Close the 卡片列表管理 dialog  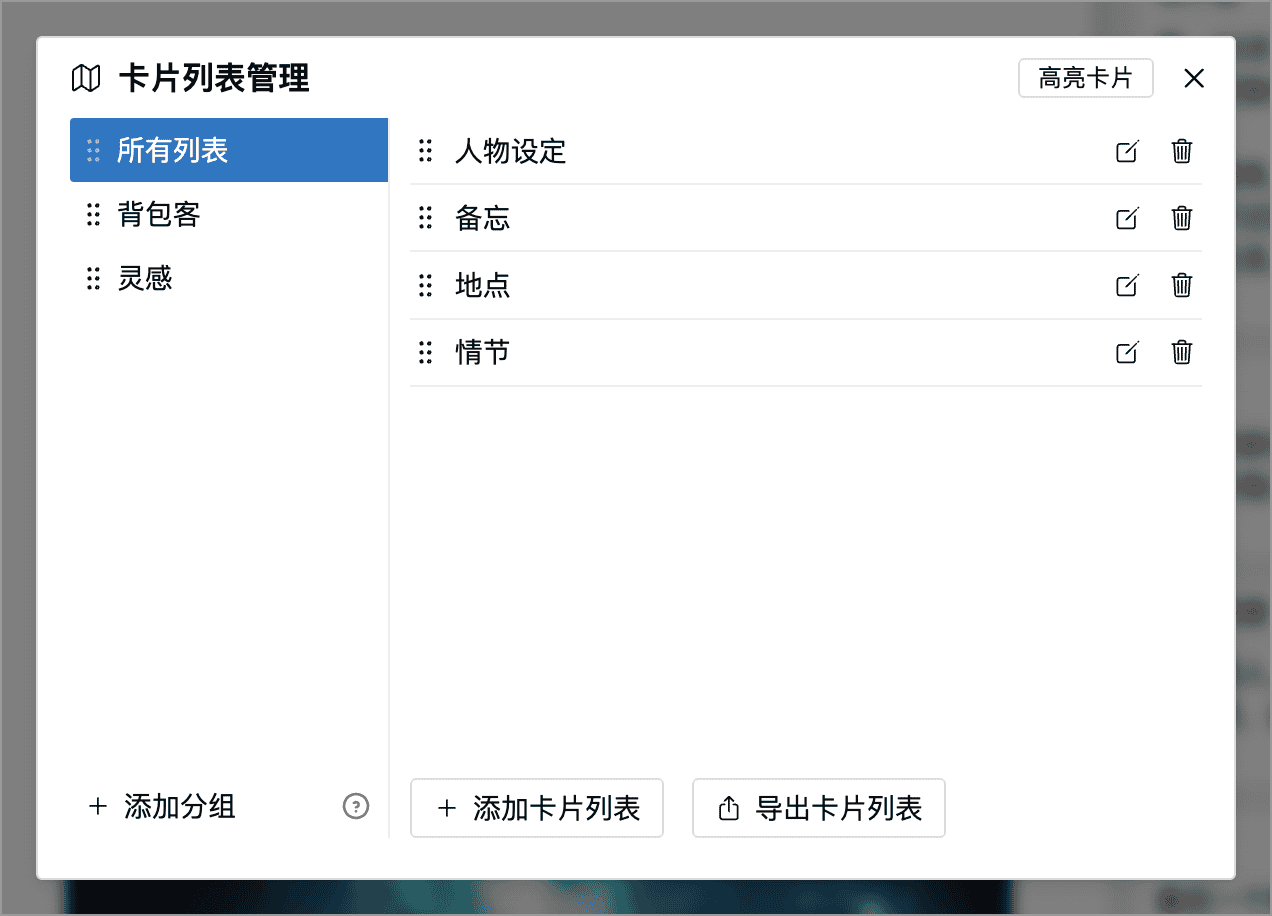1194,78
